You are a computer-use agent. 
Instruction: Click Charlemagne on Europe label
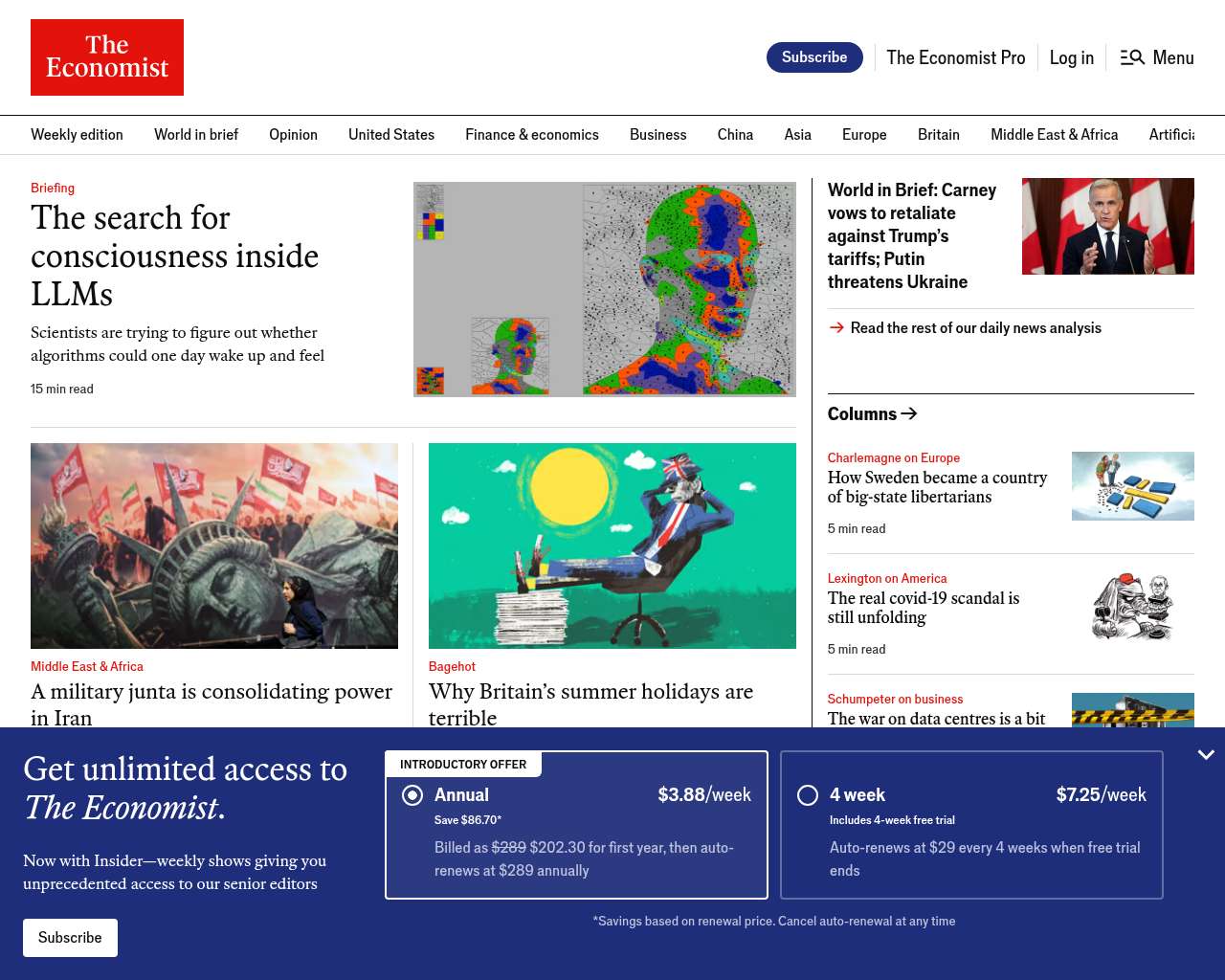[894, 457]
